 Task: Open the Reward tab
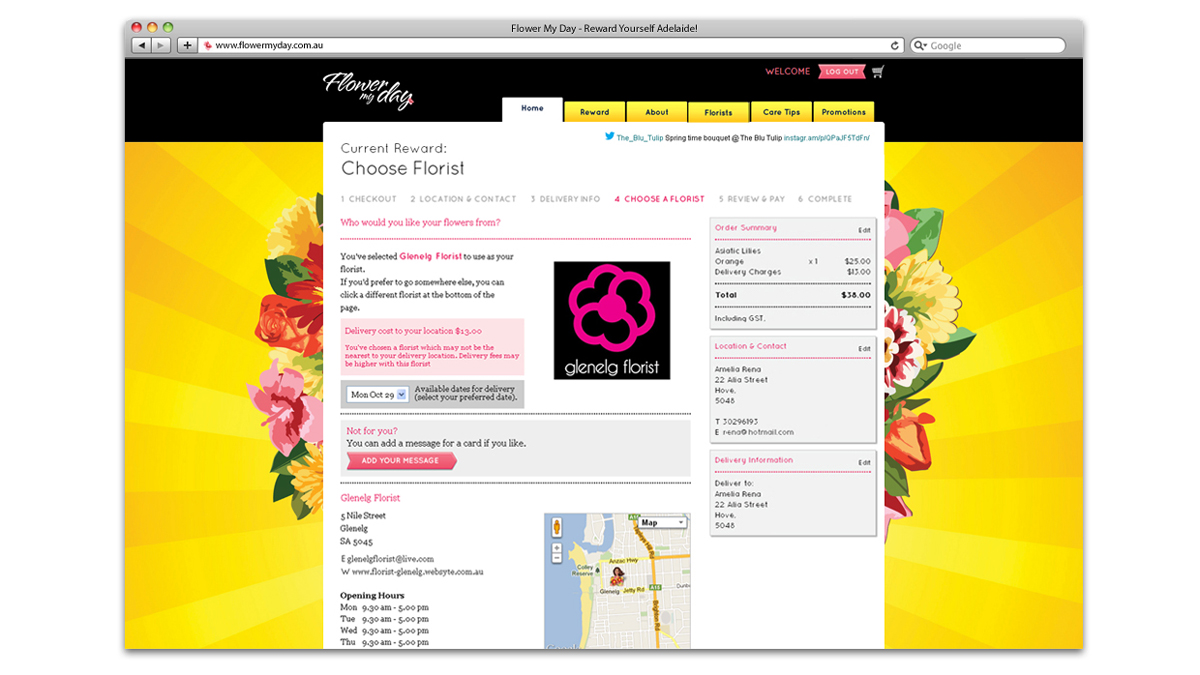coord(594,112)
